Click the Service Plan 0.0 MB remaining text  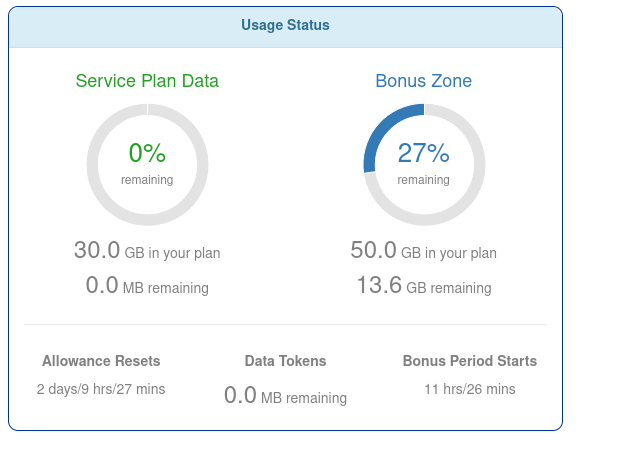tap(147, 286)
